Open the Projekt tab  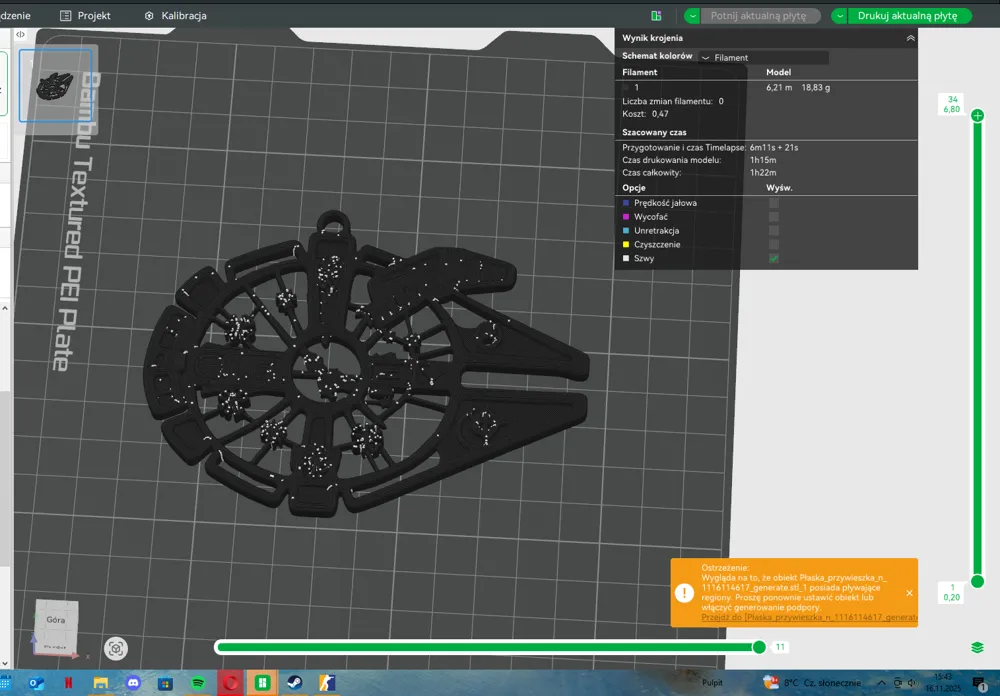(85, 15)
